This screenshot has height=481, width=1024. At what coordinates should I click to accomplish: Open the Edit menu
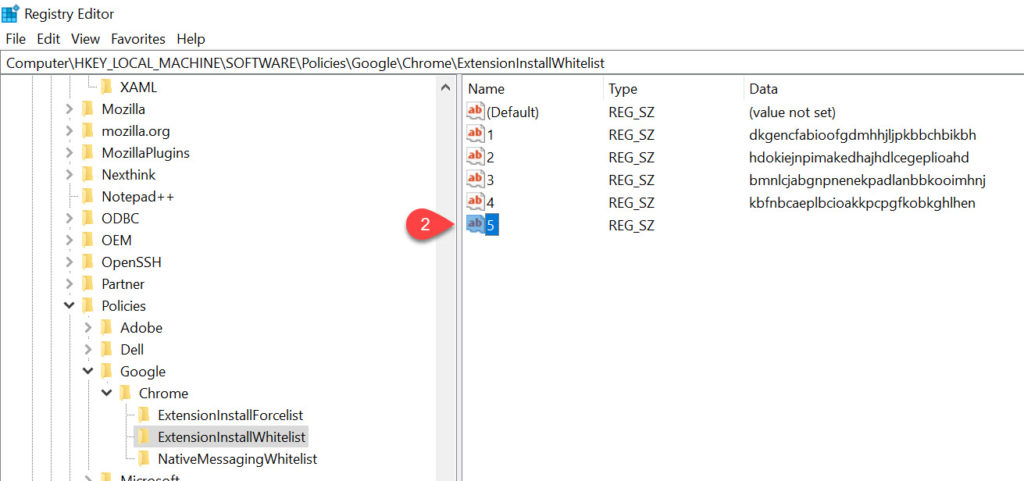48,39
